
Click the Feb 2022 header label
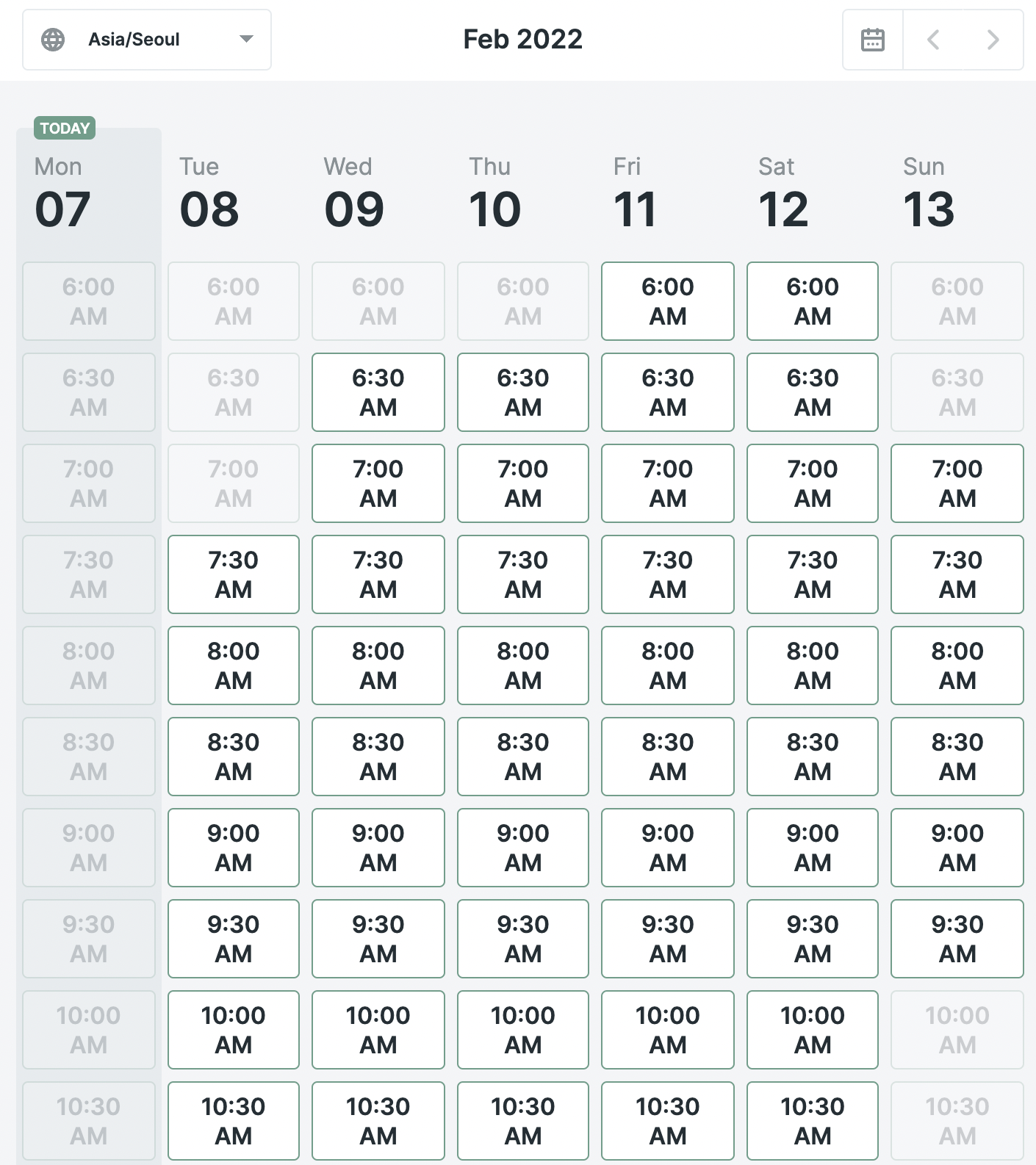pyautogui.click(x=522, y=40)
